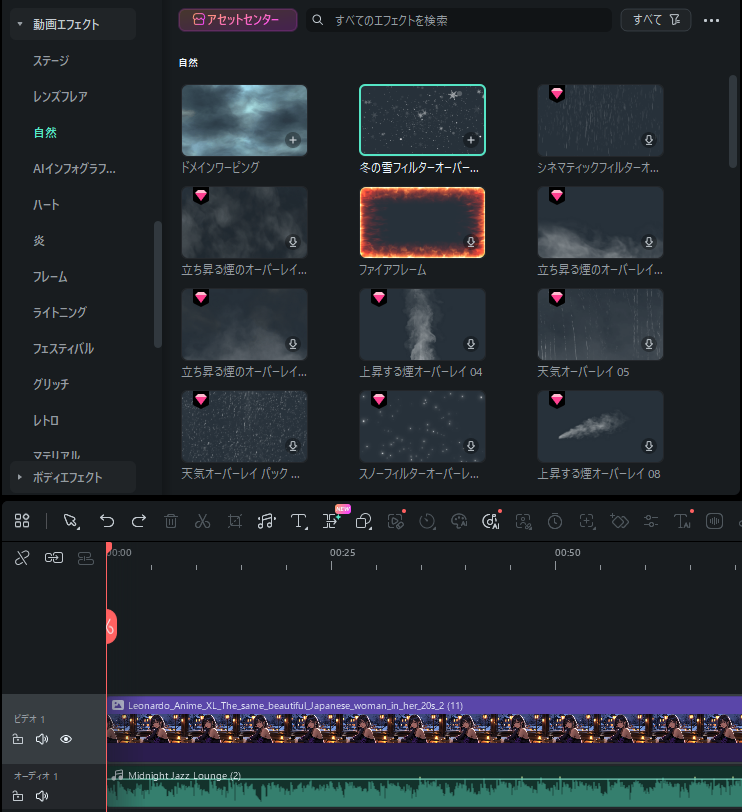Select the AIインフォグラフ category
This screenshot has height=812, width=742.
click(75, 168)
